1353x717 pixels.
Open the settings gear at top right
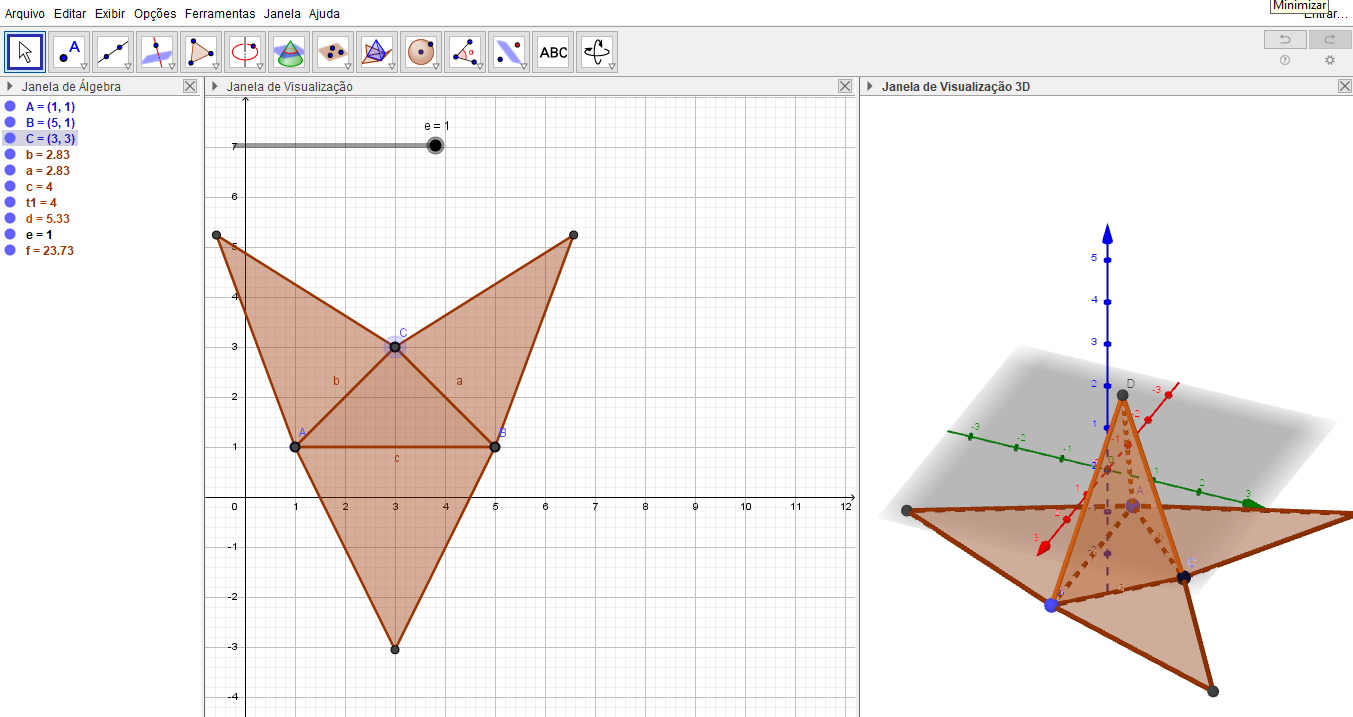coord(1330,60)
